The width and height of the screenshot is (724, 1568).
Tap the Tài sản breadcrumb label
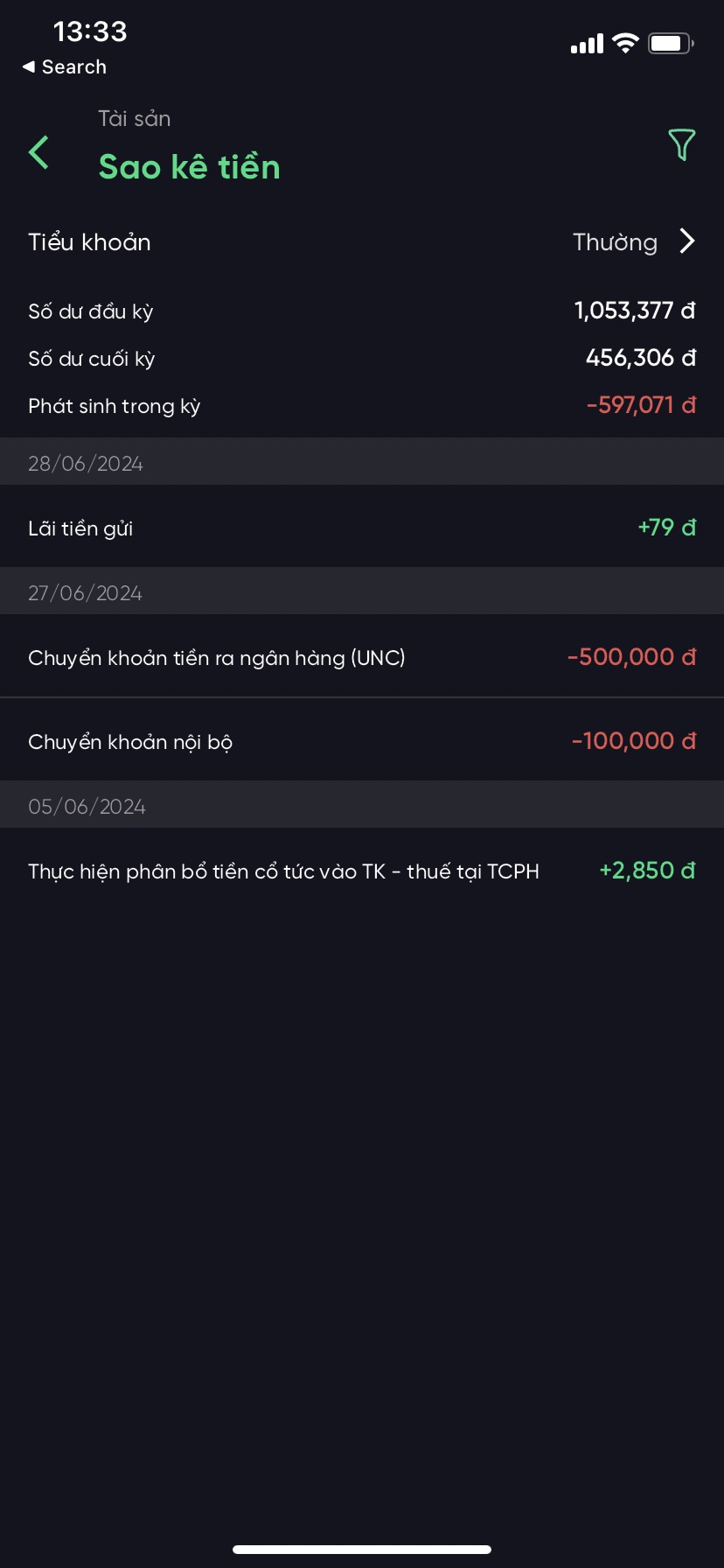134,118
